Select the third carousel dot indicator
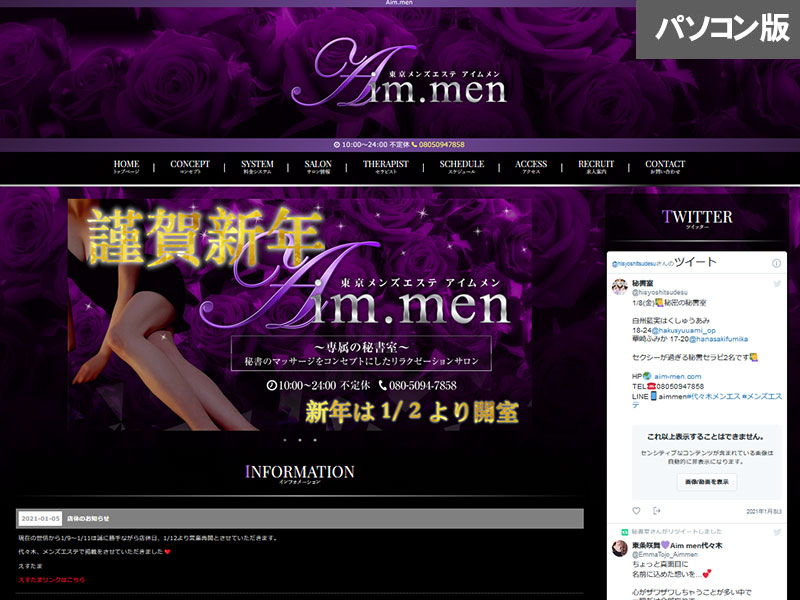Image resolution: width=800 pixels, height=600 pixels. (314, 440)
